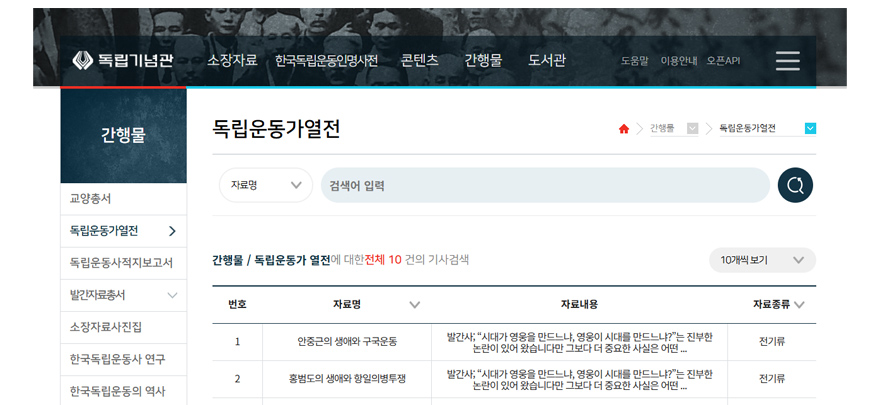Go to the 도서관 menu
The width and height of the screenshot is (880, 405).
point(547,61)
